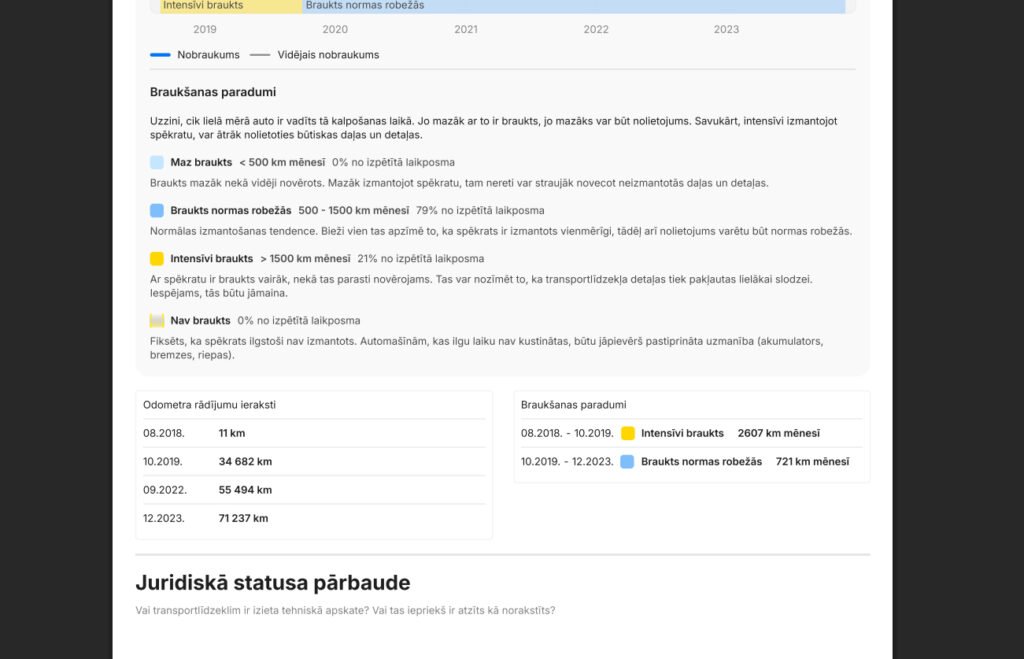Viewport: 1024px width, 659px height.
Task: Click the 2021 year label on chart
Action: click(x=466, y=30)
